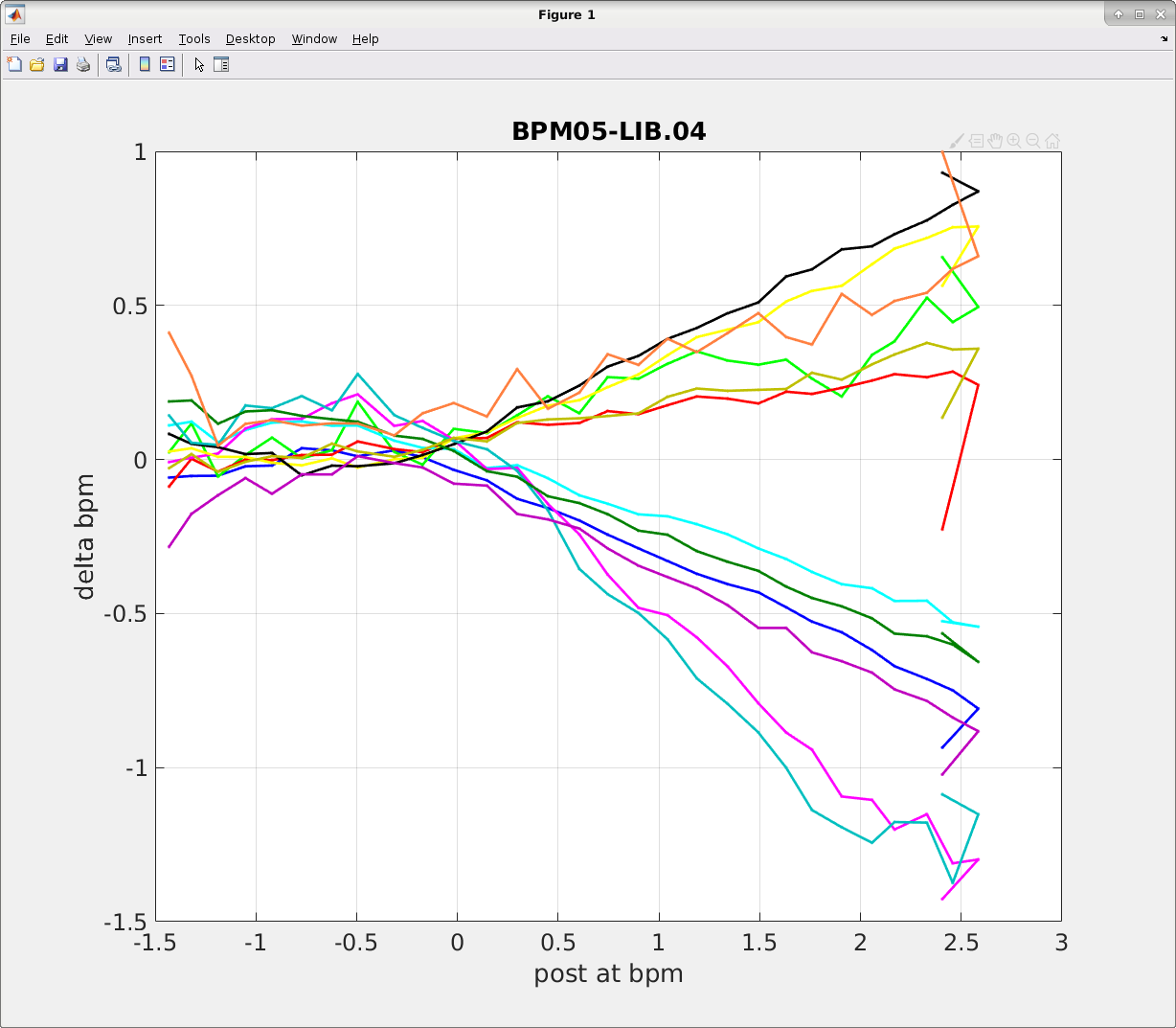Print the figure with the printer icon

tap(83, 64)
